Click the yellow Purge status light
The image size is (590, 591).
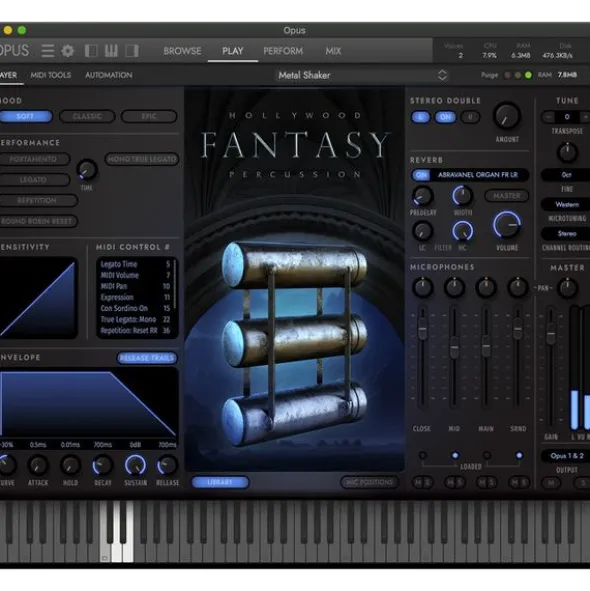pos(518,75)
